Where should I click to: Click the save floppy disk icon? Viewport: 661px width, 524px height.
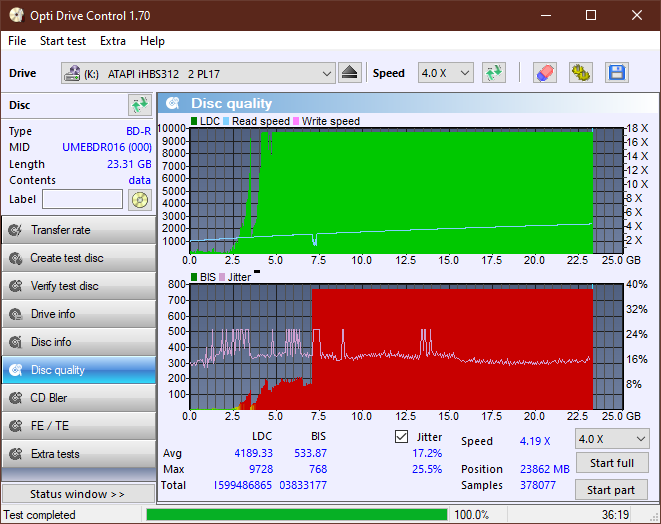pos(617,73)
